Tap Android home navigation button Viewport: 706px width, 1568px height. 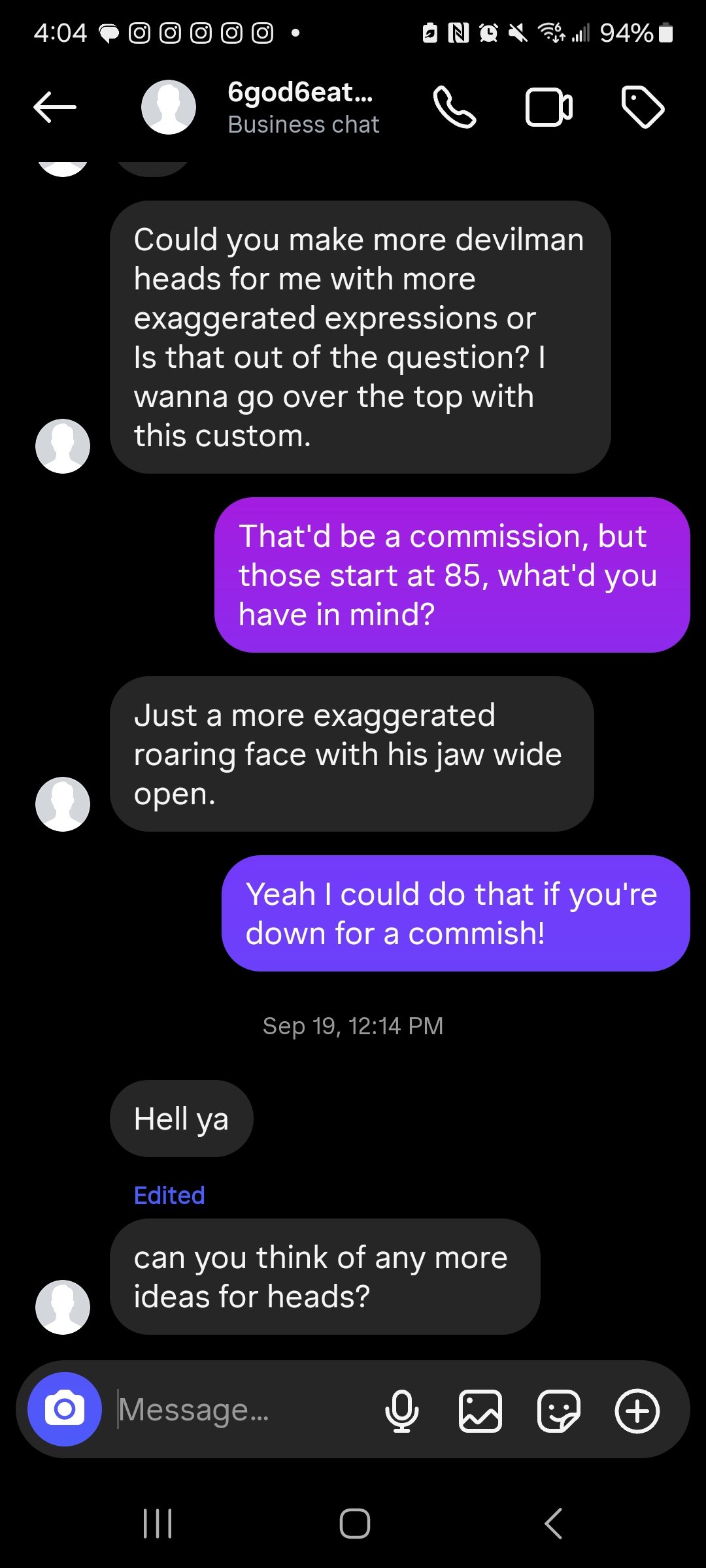click(354, 1524)
